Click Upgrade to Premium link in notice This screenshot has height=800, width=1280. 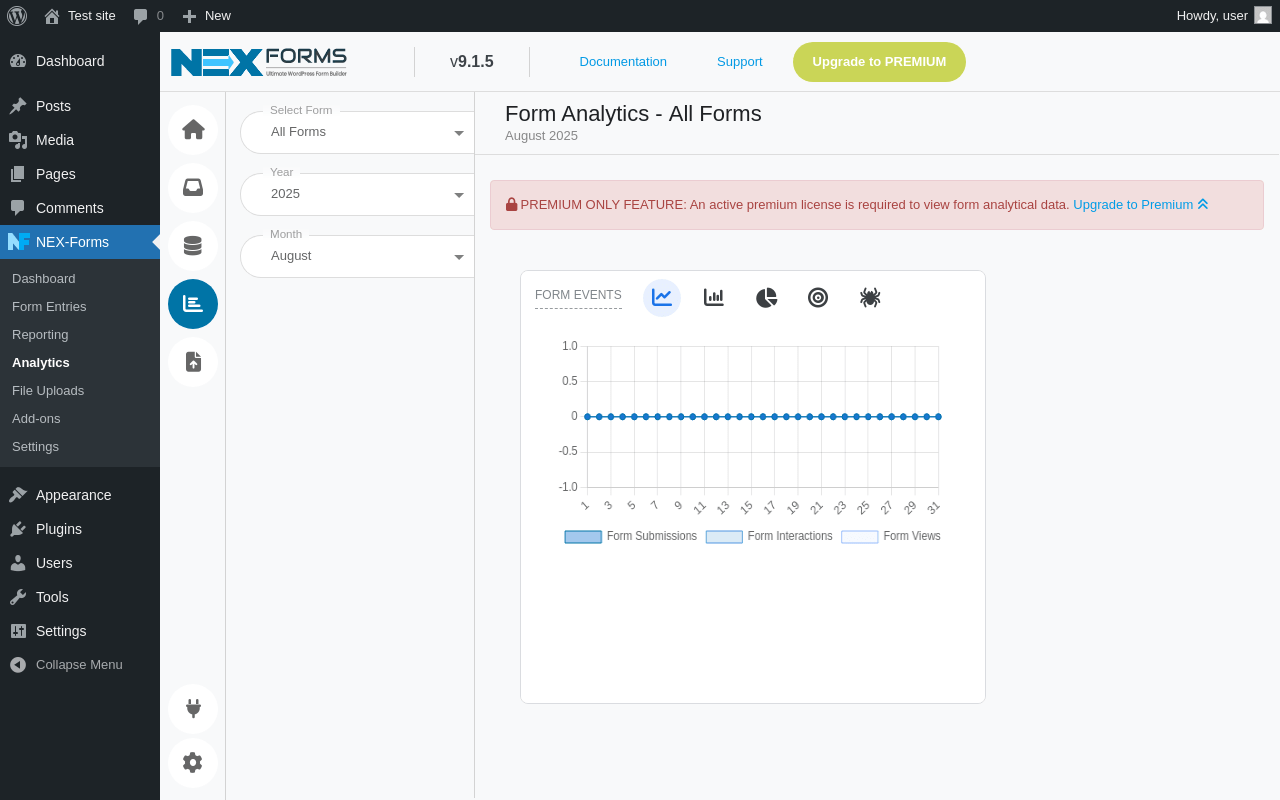pos(1141,205)
